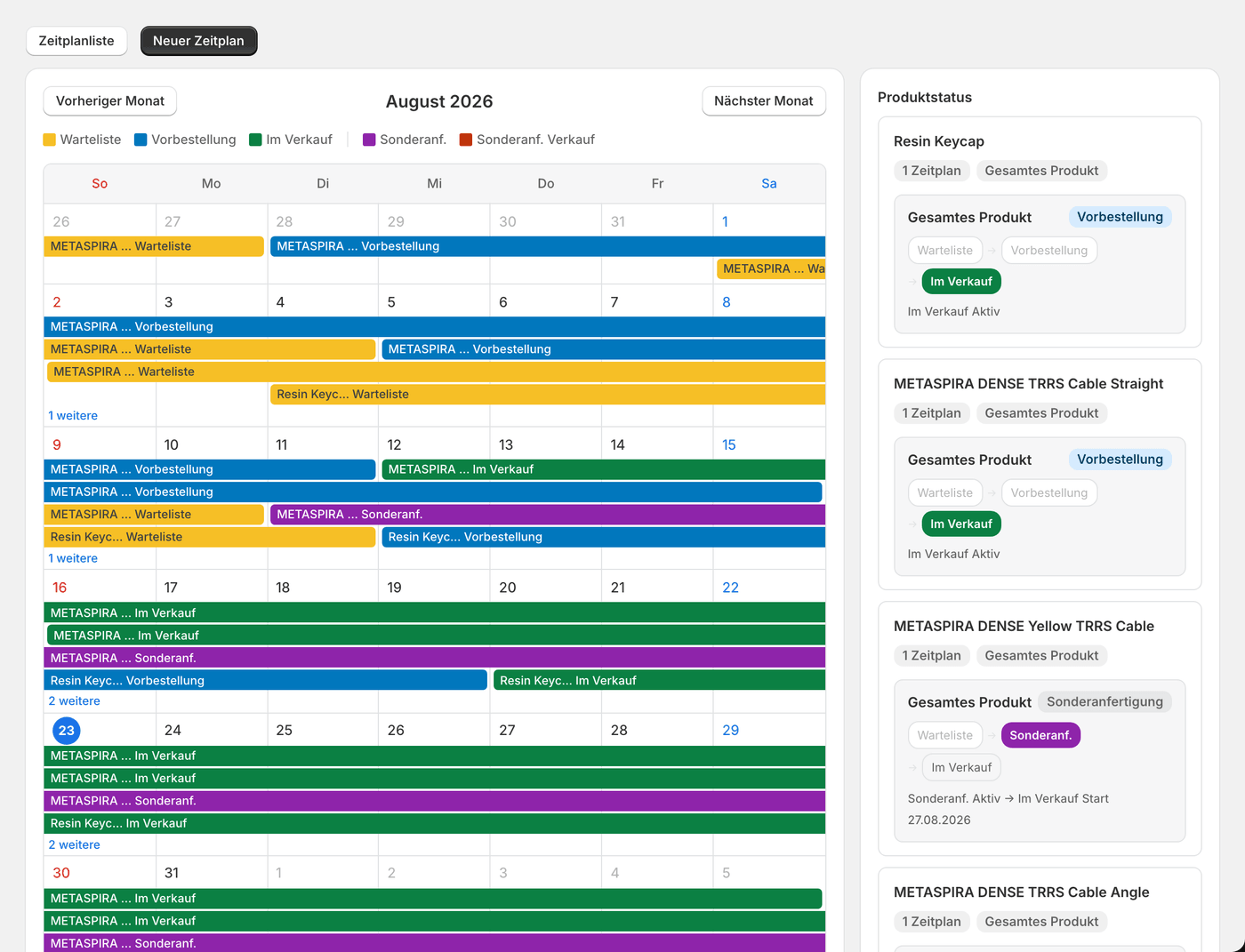
Task: Go to Vorheriger Monat
Action: click(x=110, y=101)
